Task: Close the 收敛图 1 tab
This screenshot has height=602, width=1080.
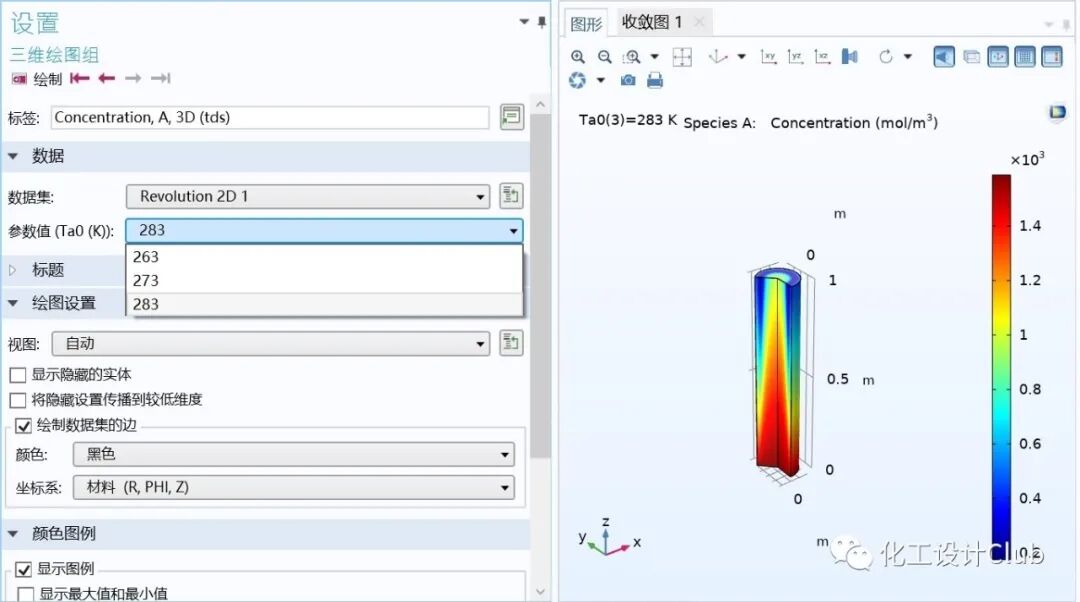Action: tap(699, 22)
